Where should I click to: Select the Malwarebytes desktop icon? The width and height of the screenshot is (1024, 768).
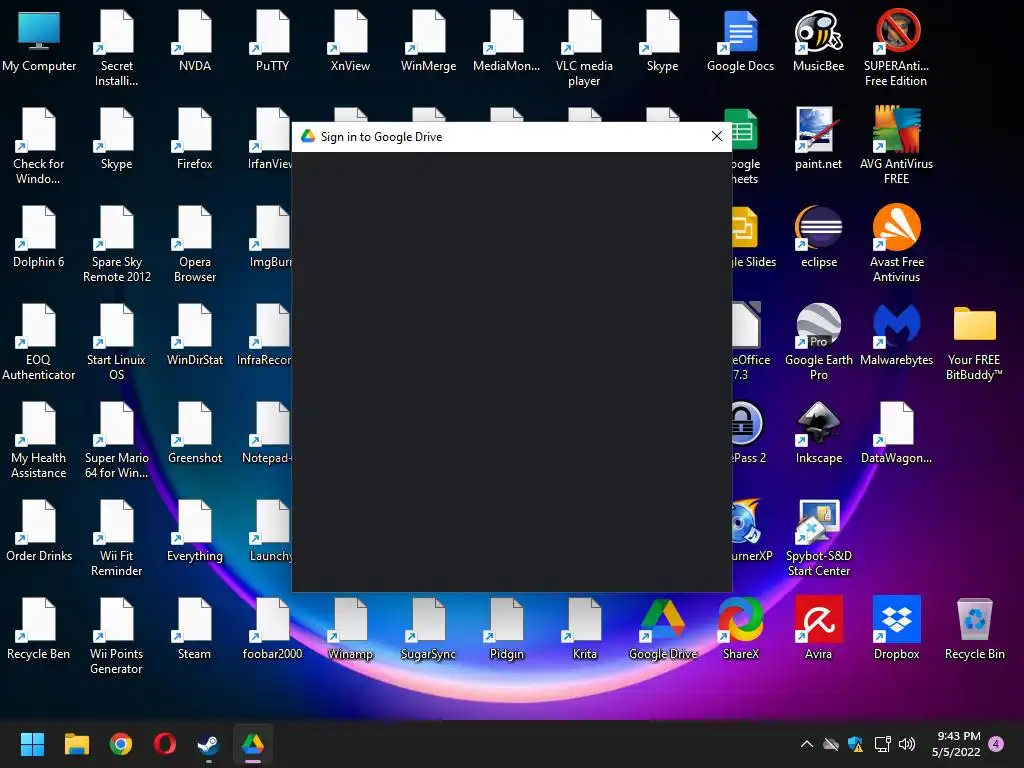pyautogui.click(x=896, y=334)
